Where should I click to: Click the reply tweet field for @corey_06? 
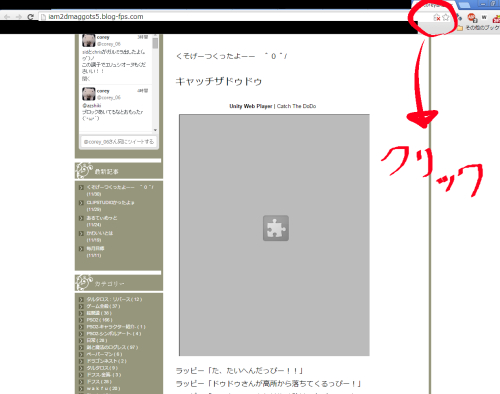pyautogui.click(x=119, y=142)
